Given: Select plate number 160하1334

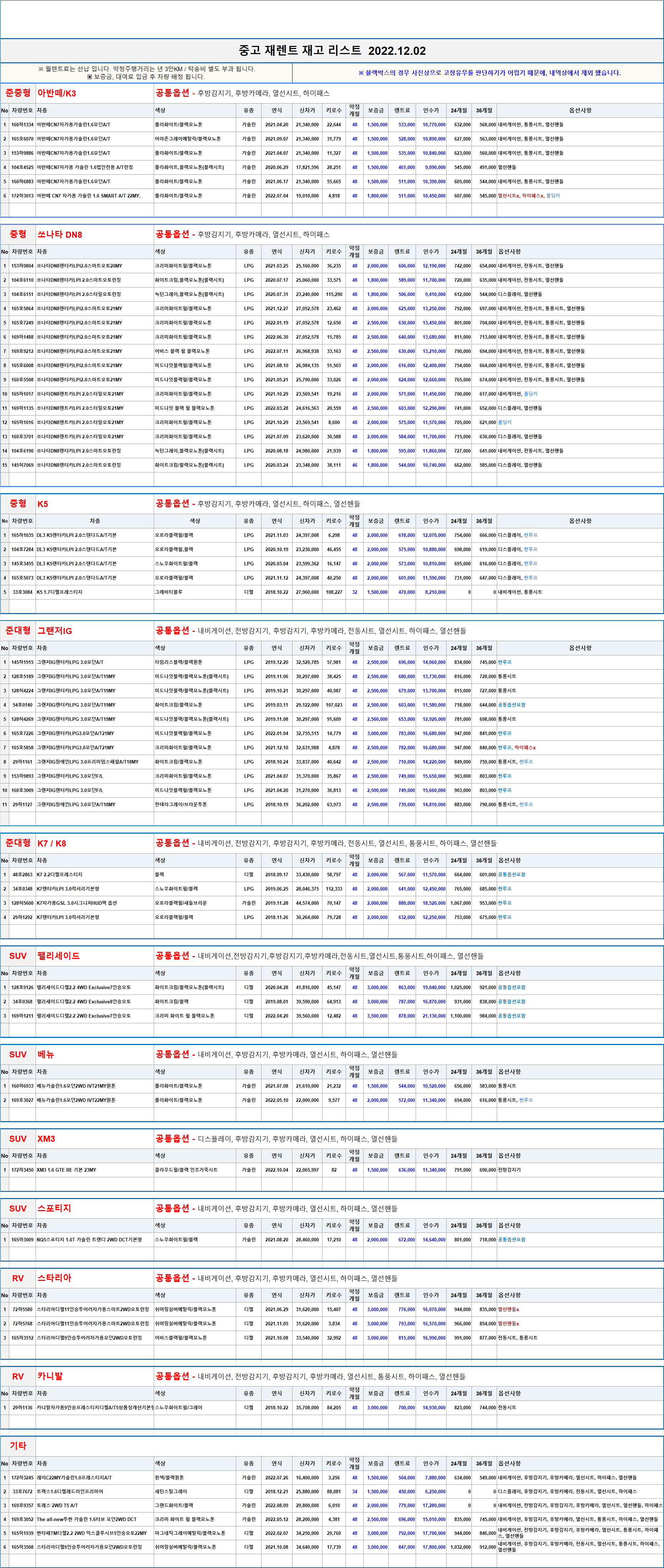Looking at the screenshot, I should tap(22, 125).
